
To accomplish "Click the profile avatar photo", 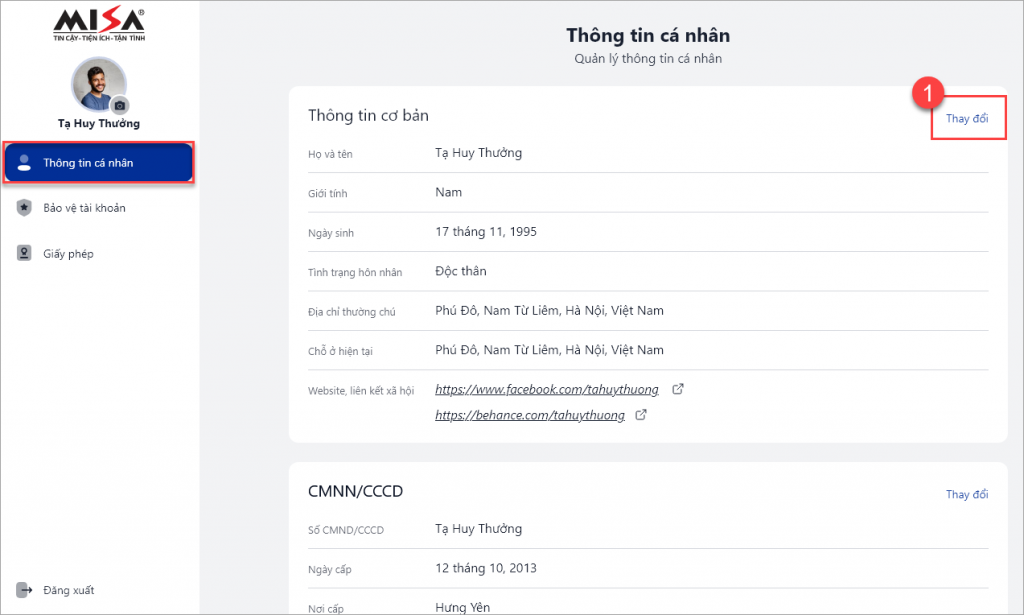I will point(99,84).
